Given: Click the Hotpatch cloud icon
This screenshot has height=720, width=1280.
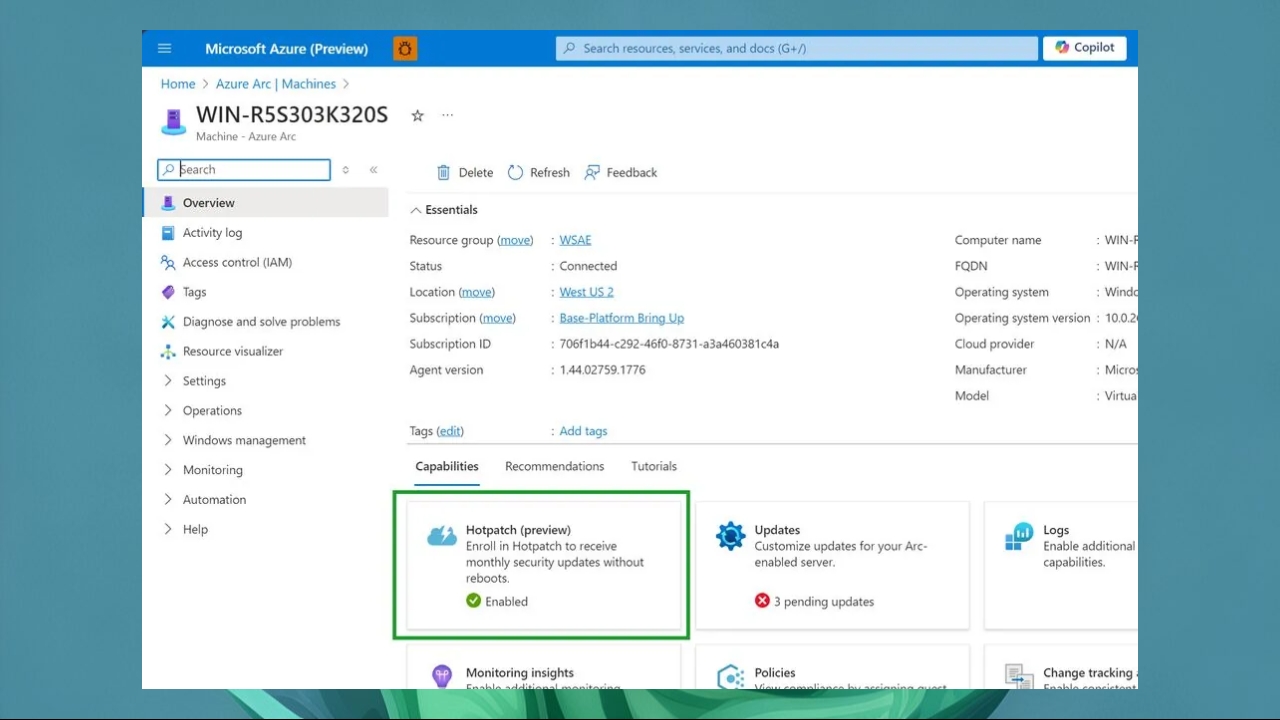Looking at the screenshot, I should pos(442,537).
